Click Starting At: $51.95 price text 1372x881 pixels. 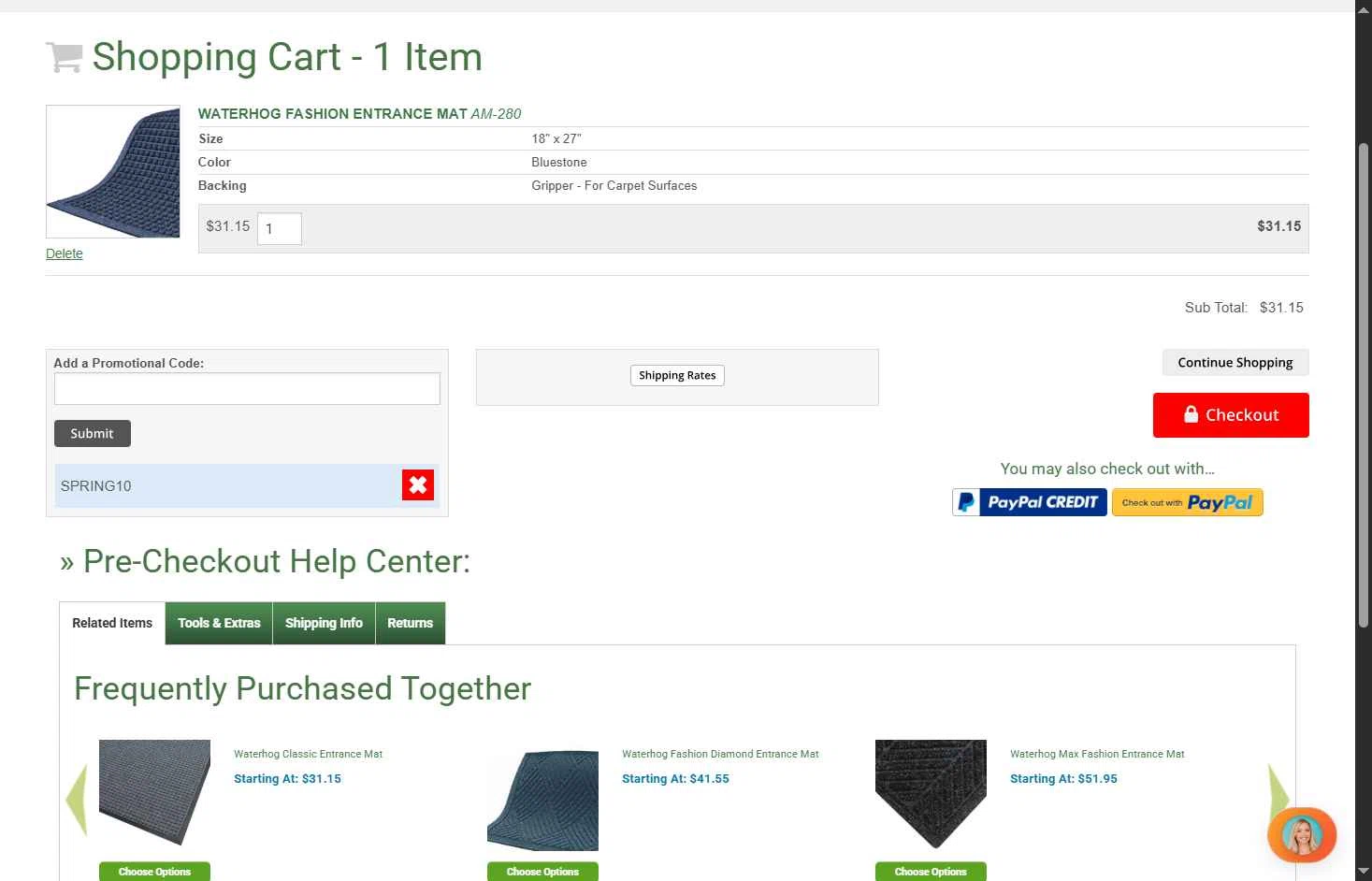pyautogui.click(x=1063, y=779)
